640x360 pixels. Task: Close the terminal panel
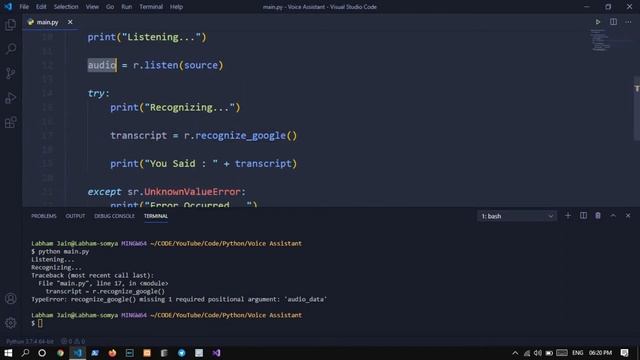[628, 216]
